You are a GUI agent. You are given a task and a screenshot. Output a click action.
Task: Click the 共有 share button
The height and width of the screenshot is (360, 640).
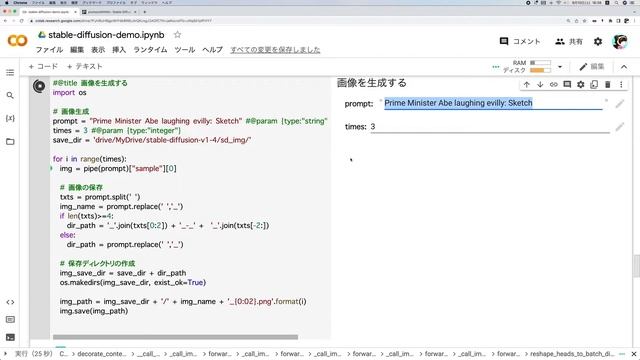click(569, 41)
